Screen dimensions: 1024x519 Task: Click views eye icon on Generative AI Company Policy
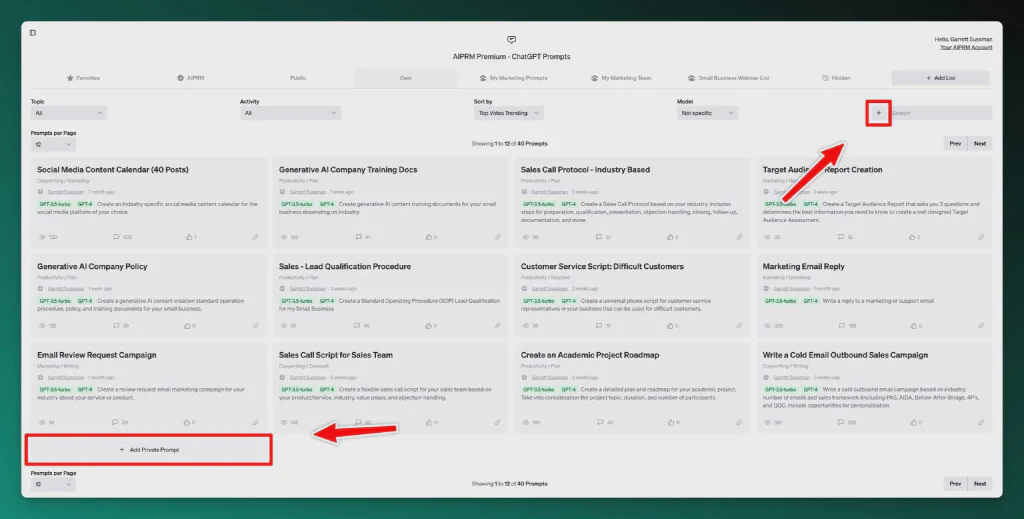pos(42,325)
